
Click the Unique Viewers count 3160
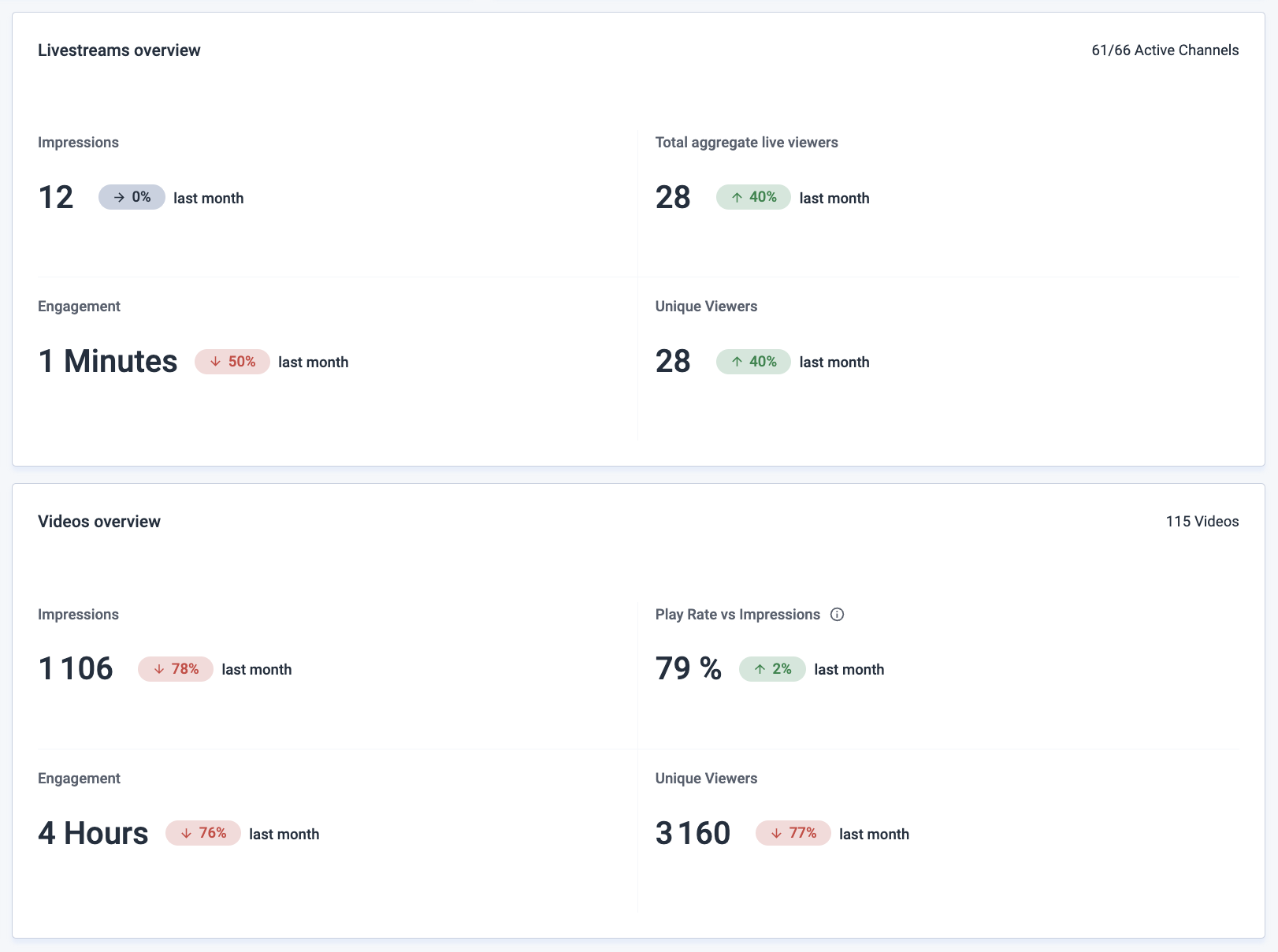pos(693,832)
